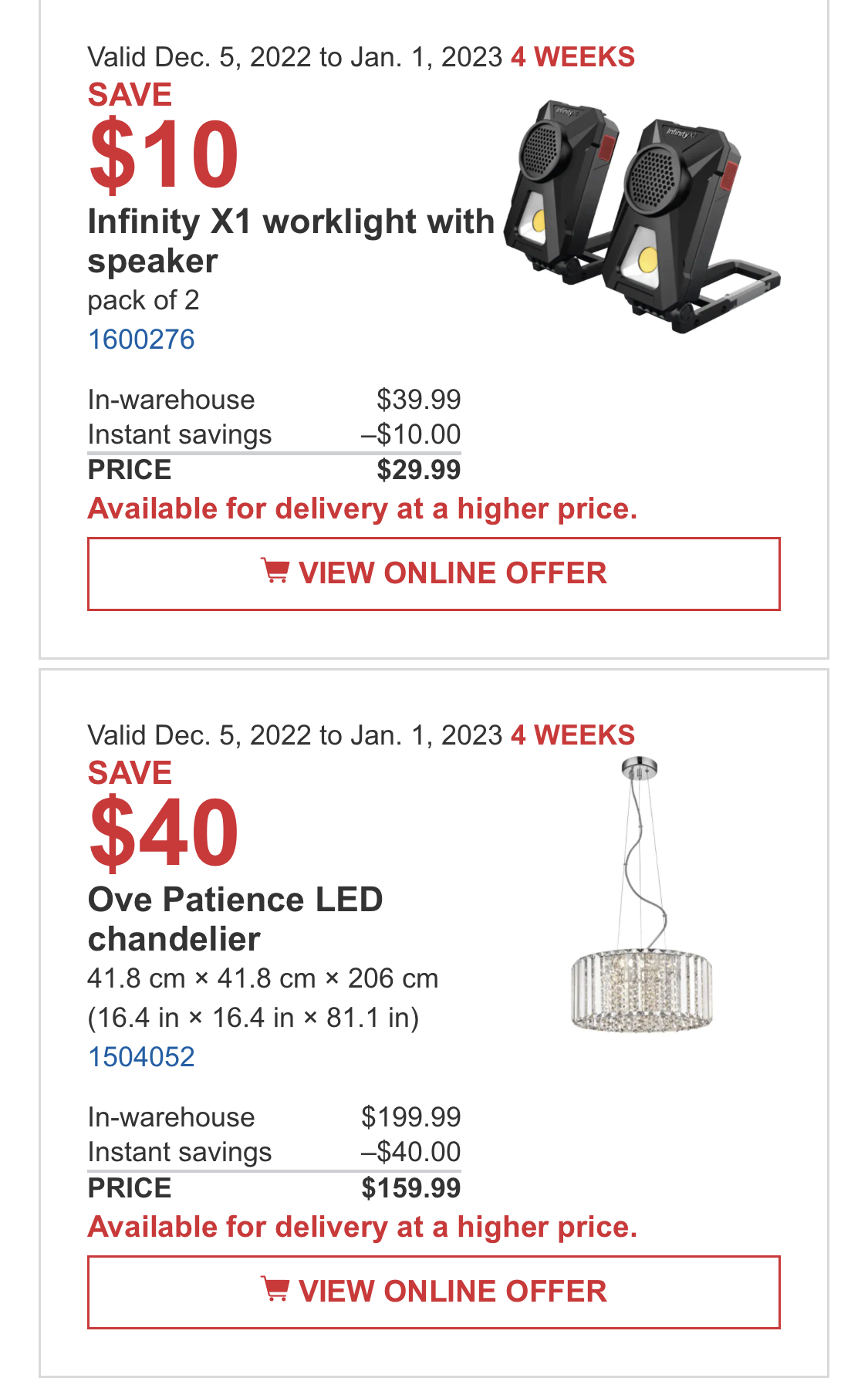
Task: Click the chandelier dimensions text in centimetres
Action: (263, 978)
